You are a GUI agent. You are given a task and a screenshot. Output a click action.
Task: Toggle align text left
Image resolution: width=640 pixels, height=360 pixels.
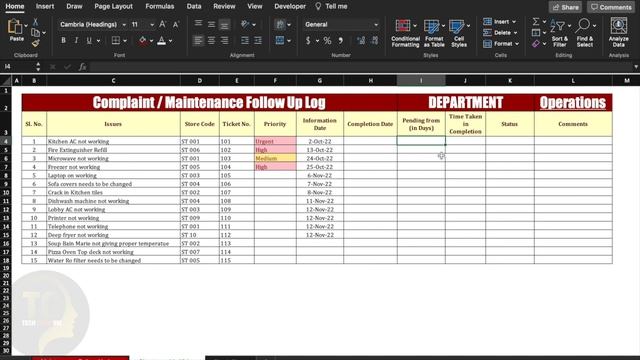198,40
